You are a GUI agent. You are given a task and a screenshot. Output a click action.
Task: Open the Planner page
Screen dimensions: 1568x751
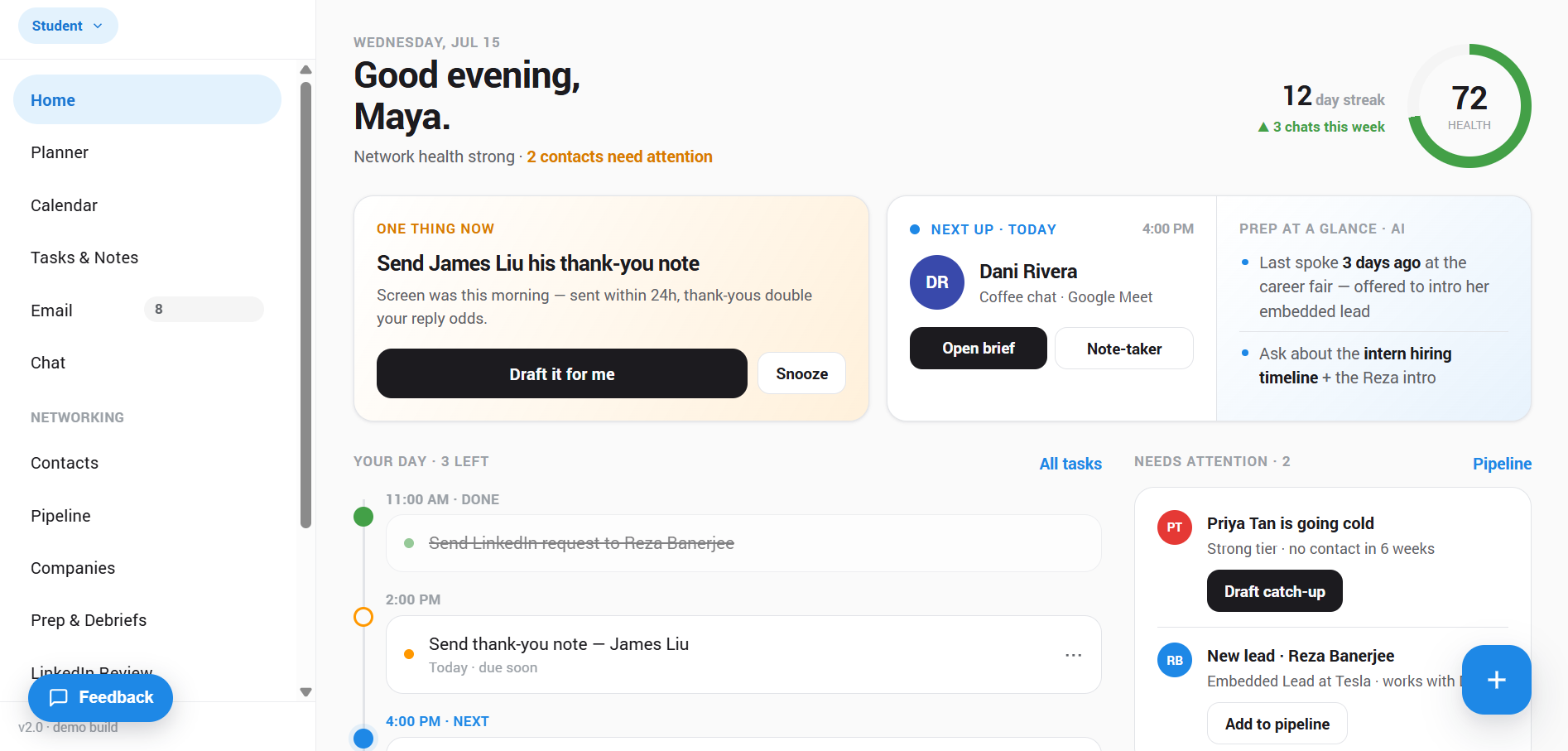pos(147,152)
